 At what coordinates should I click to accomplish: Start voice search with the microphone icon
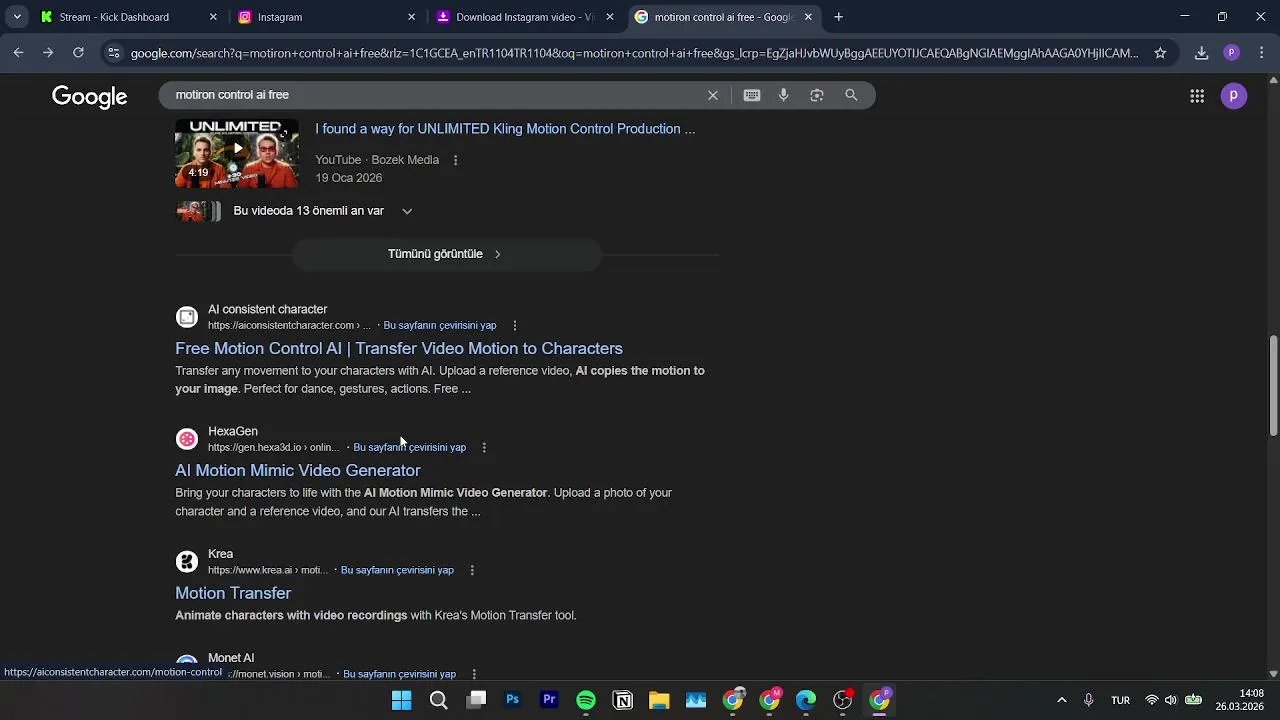(784, 95)
